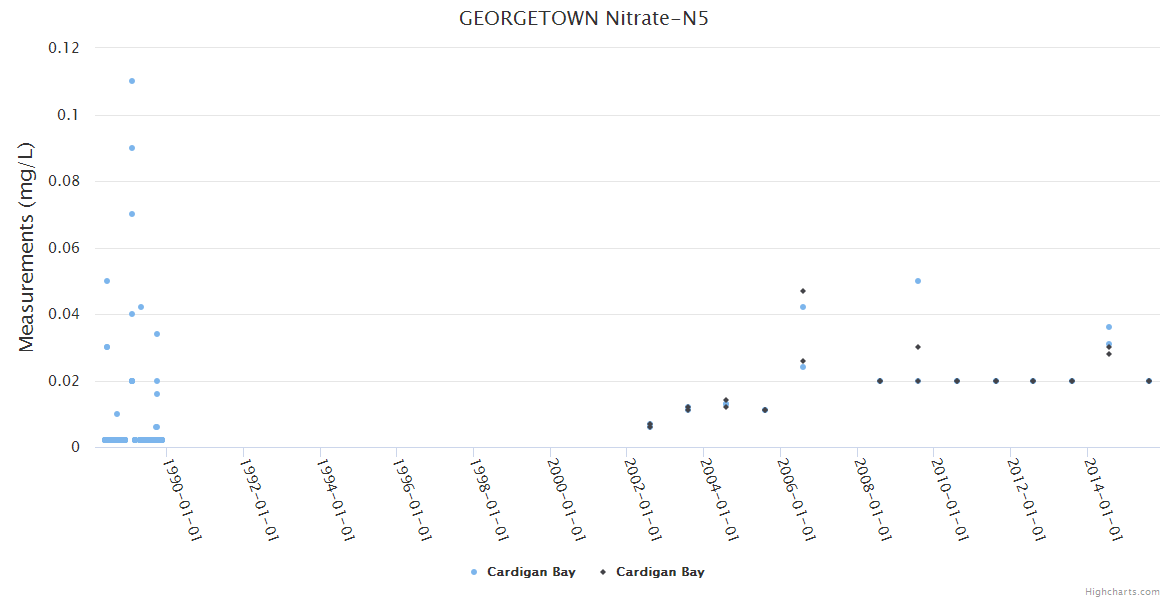Screen dimensions: 1170x600
Task: Open the Highcharts.com credits link
Action: tap(1122, 591)
